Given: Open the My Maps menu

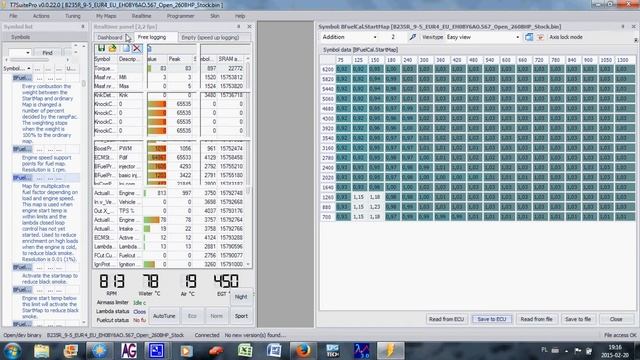Looking at the screenshot, I should pyautogui.click(x=106, y=16).
